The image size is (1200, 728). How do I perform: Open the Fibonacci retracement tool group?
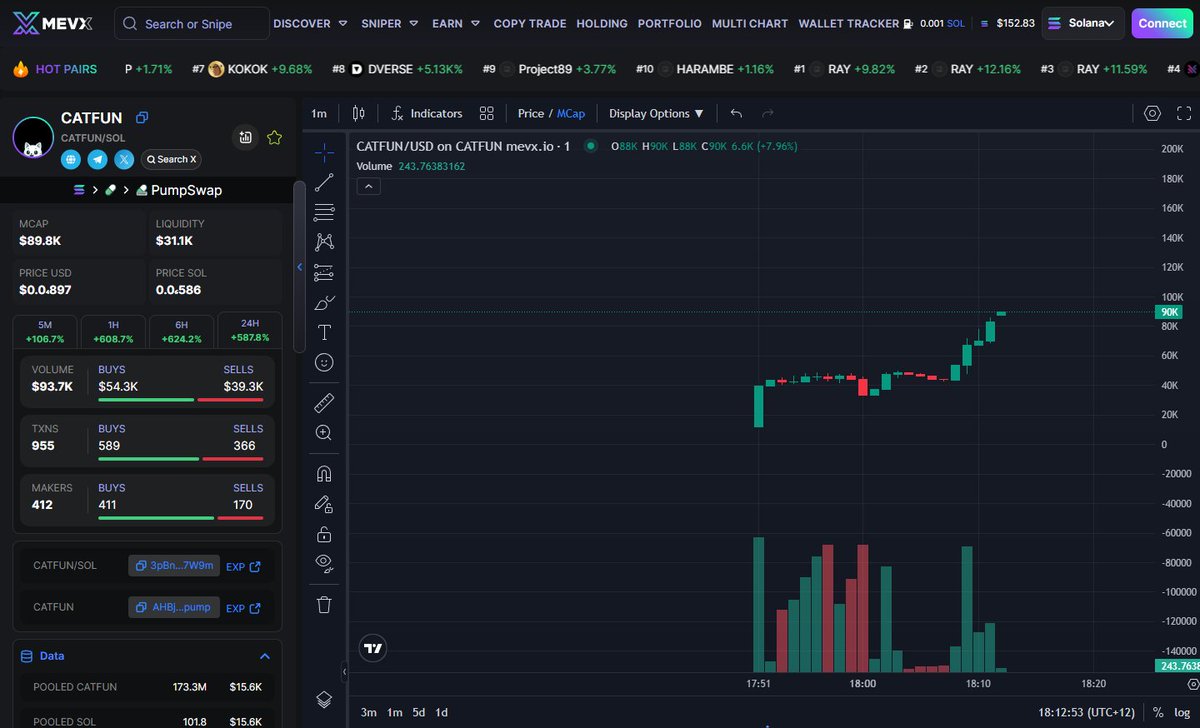coord(324,212)
